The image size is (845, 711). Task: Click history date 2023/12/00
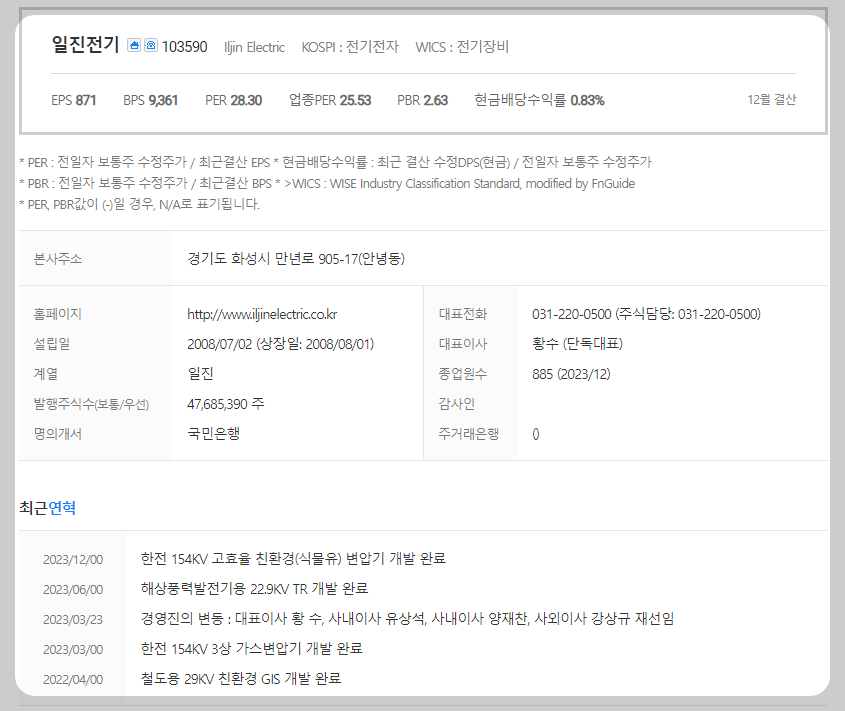(x=73, y=560)
